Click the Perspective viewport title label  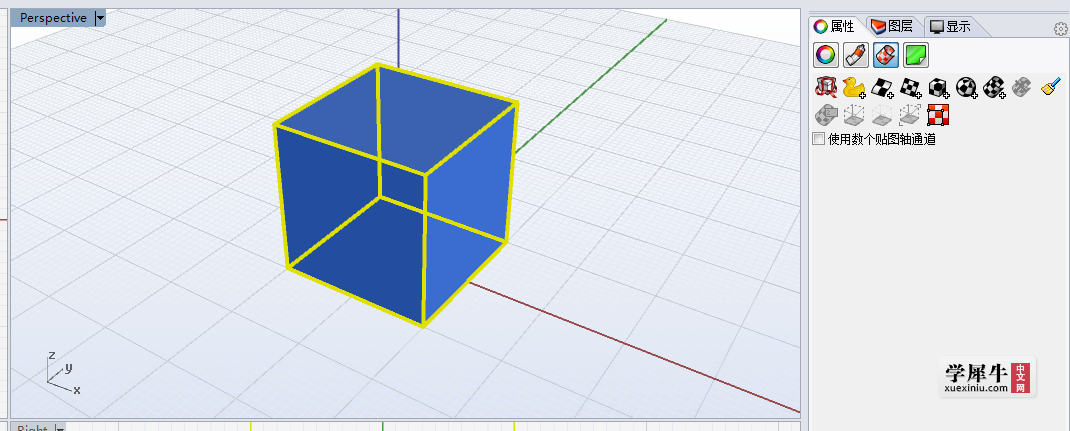[x=53, y=18]
